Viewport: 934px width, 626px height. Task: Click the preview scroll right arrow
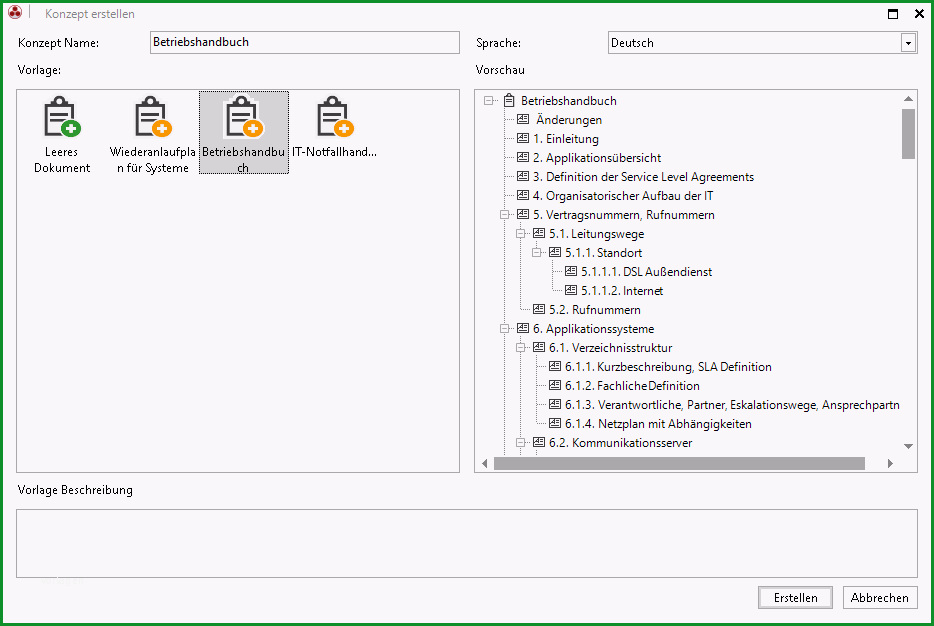pyautogui.click(x=891, y=463)
